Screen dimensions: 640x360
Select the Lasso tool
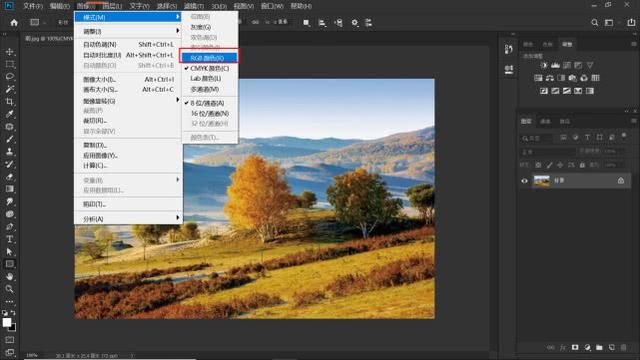coord(9,77)
